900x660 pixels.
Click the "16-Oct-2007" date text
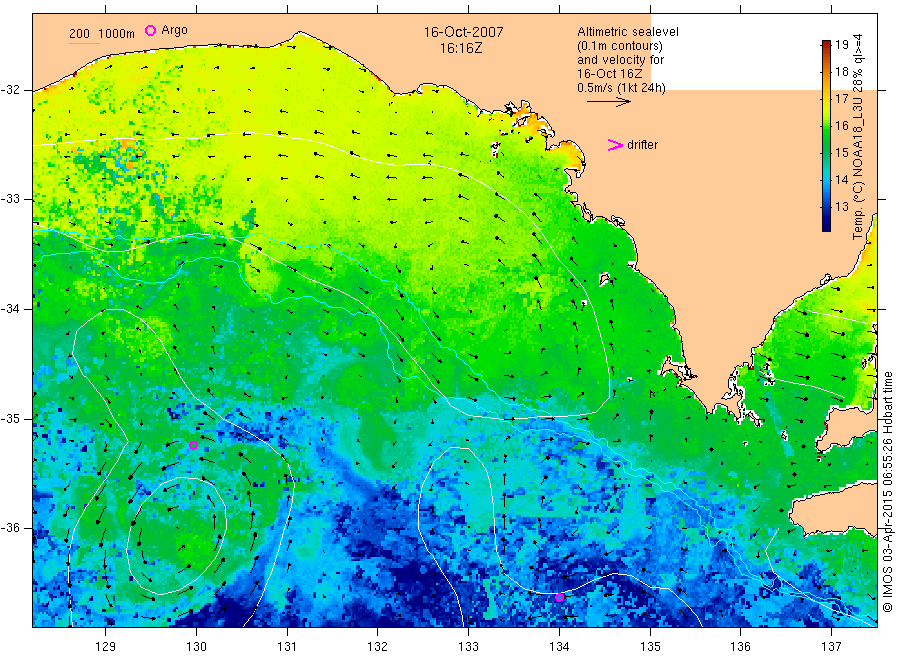pyautogui.click(x=463, y=32)
